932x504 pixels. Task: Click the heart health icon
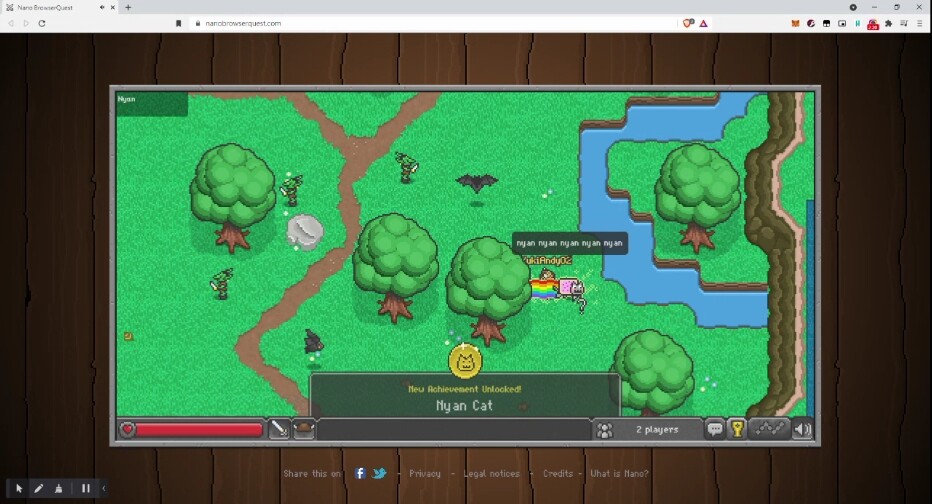pos(127,429)
